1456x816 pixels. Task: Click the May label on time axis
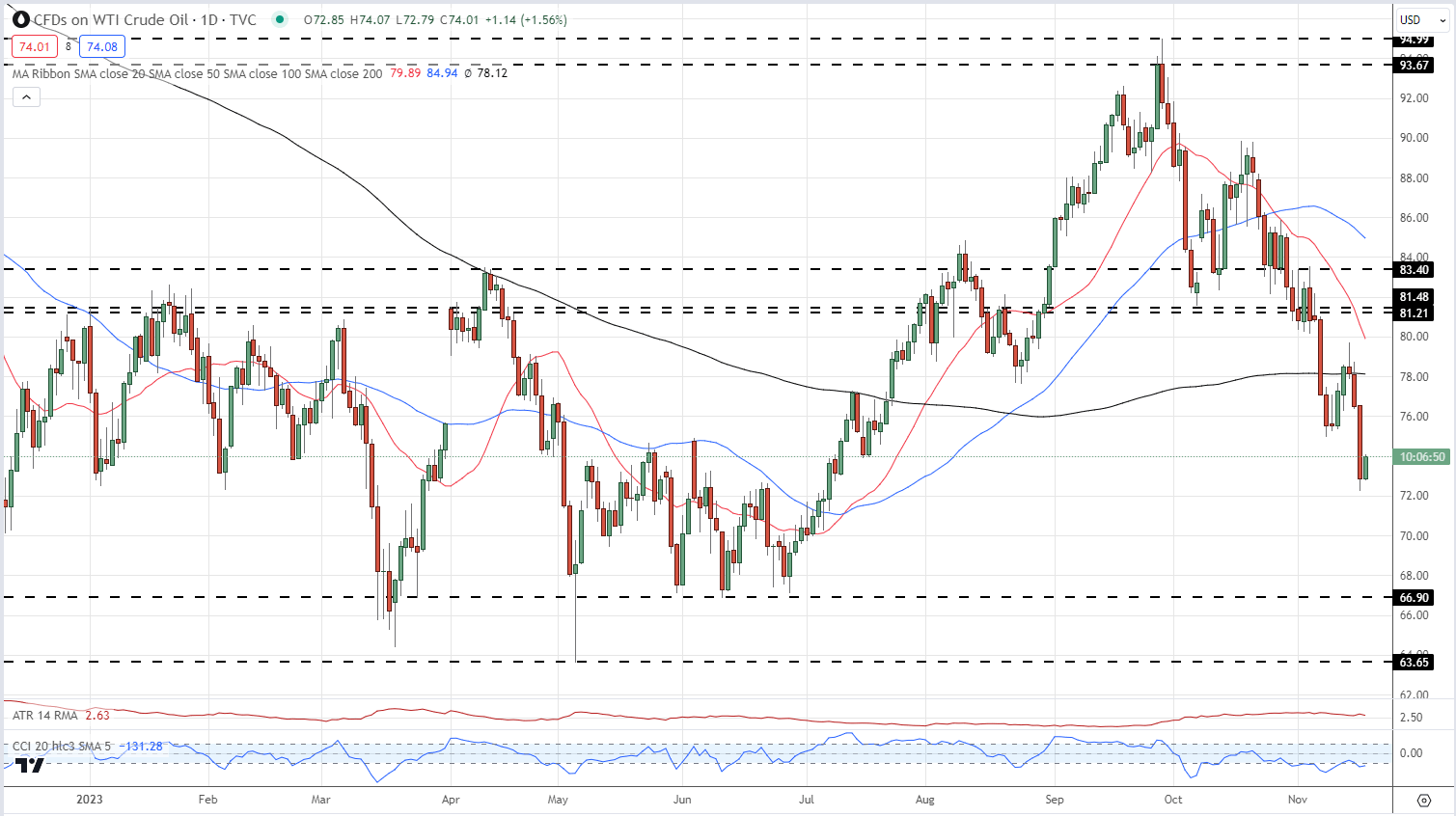558,800
